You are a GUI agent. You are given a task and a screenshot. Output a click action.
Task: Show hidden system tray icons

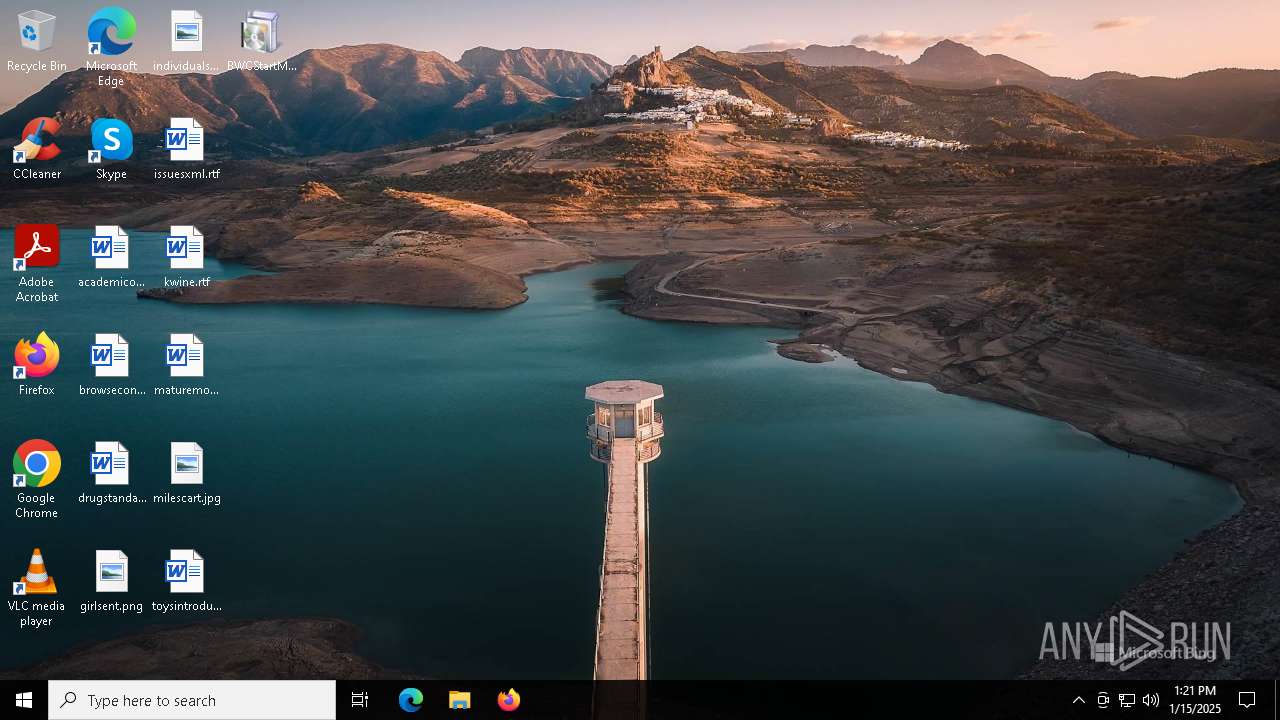pyautogui.click(x=1079, y=700)
